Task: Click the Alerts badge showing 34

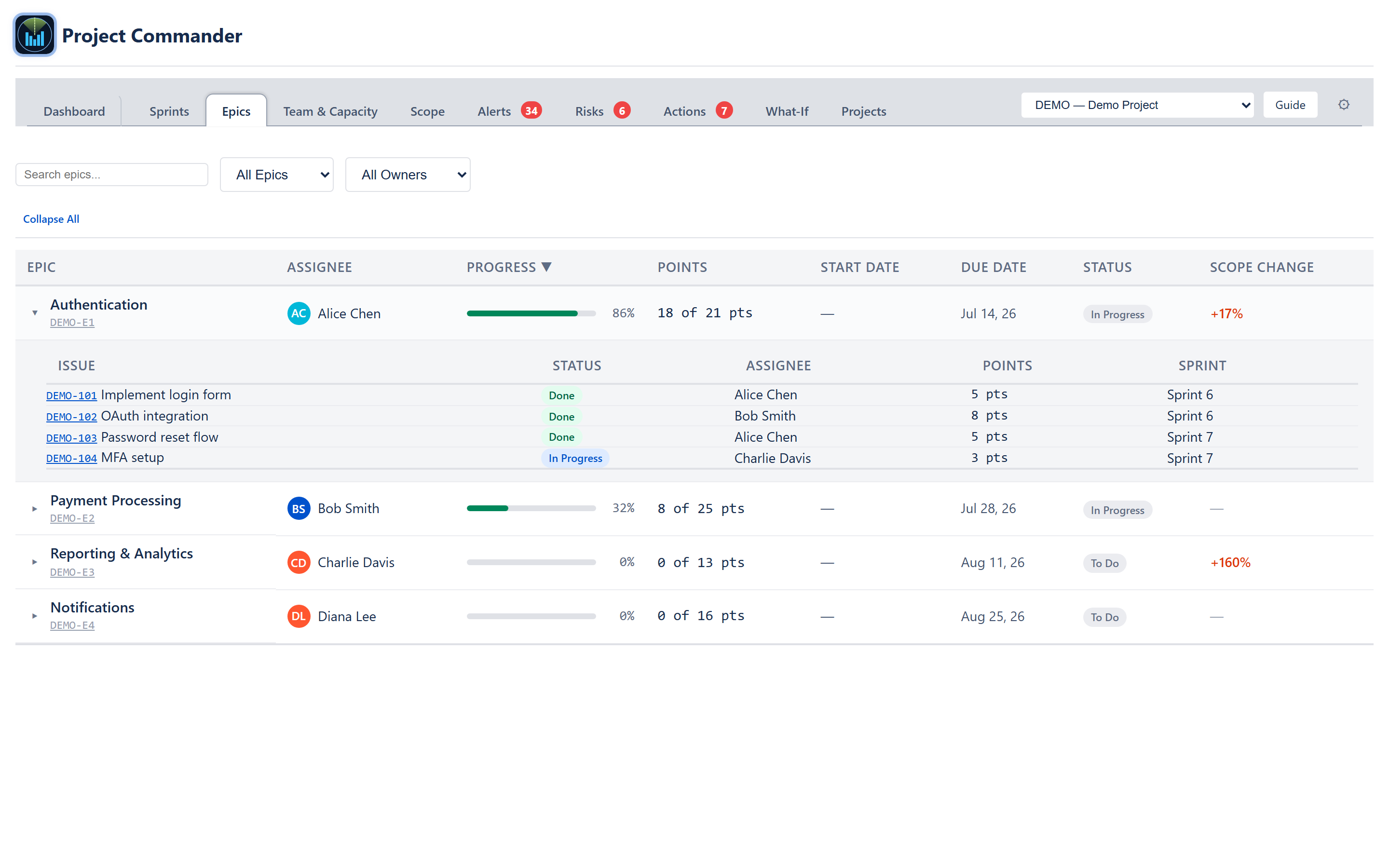Action: pos(531,110)
